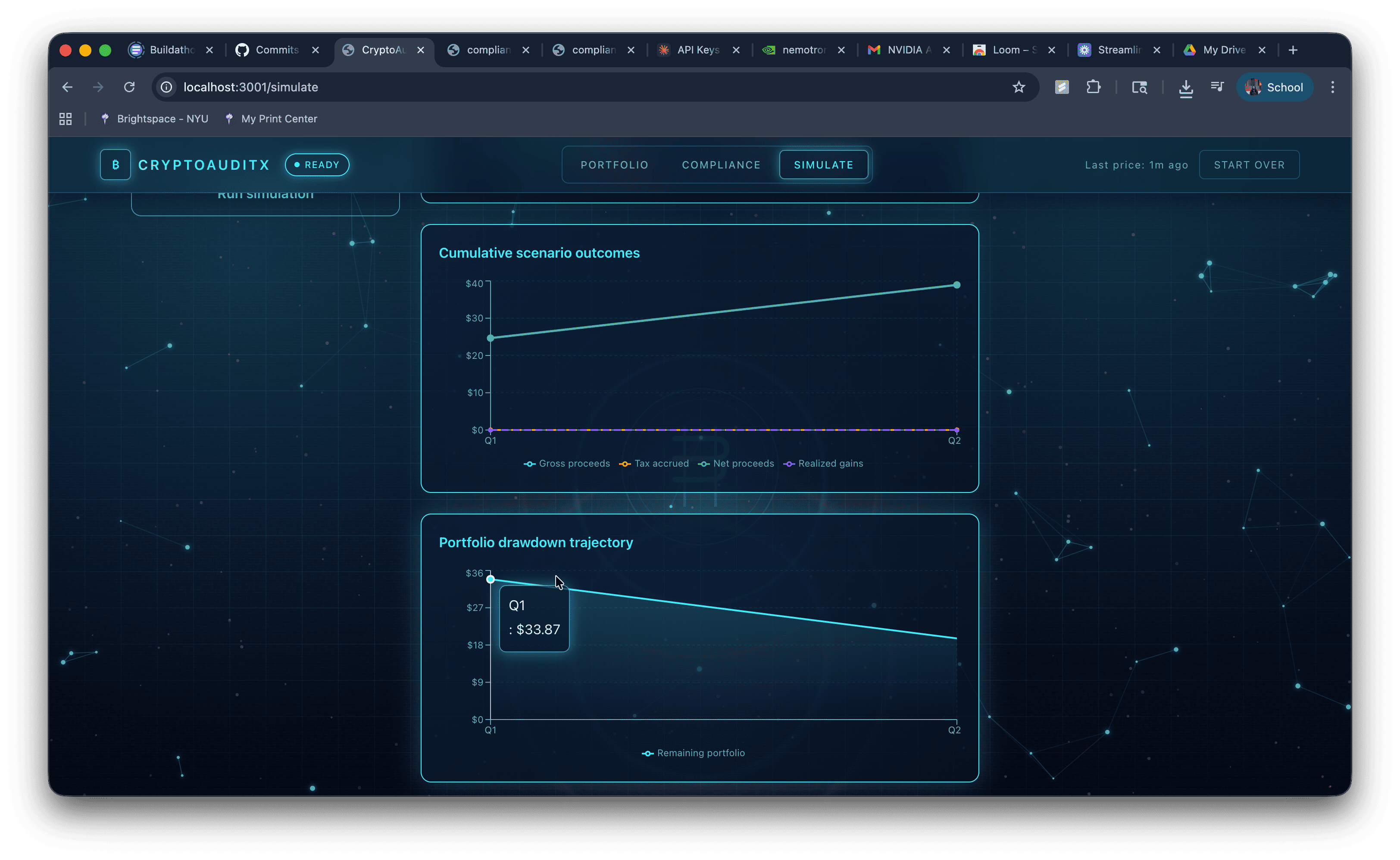Image resolution: width=1400 pixels, height=860 pixels.
Task: Open the Chrome extensions puzzle icon
Action: click(x=1093, y=87)
